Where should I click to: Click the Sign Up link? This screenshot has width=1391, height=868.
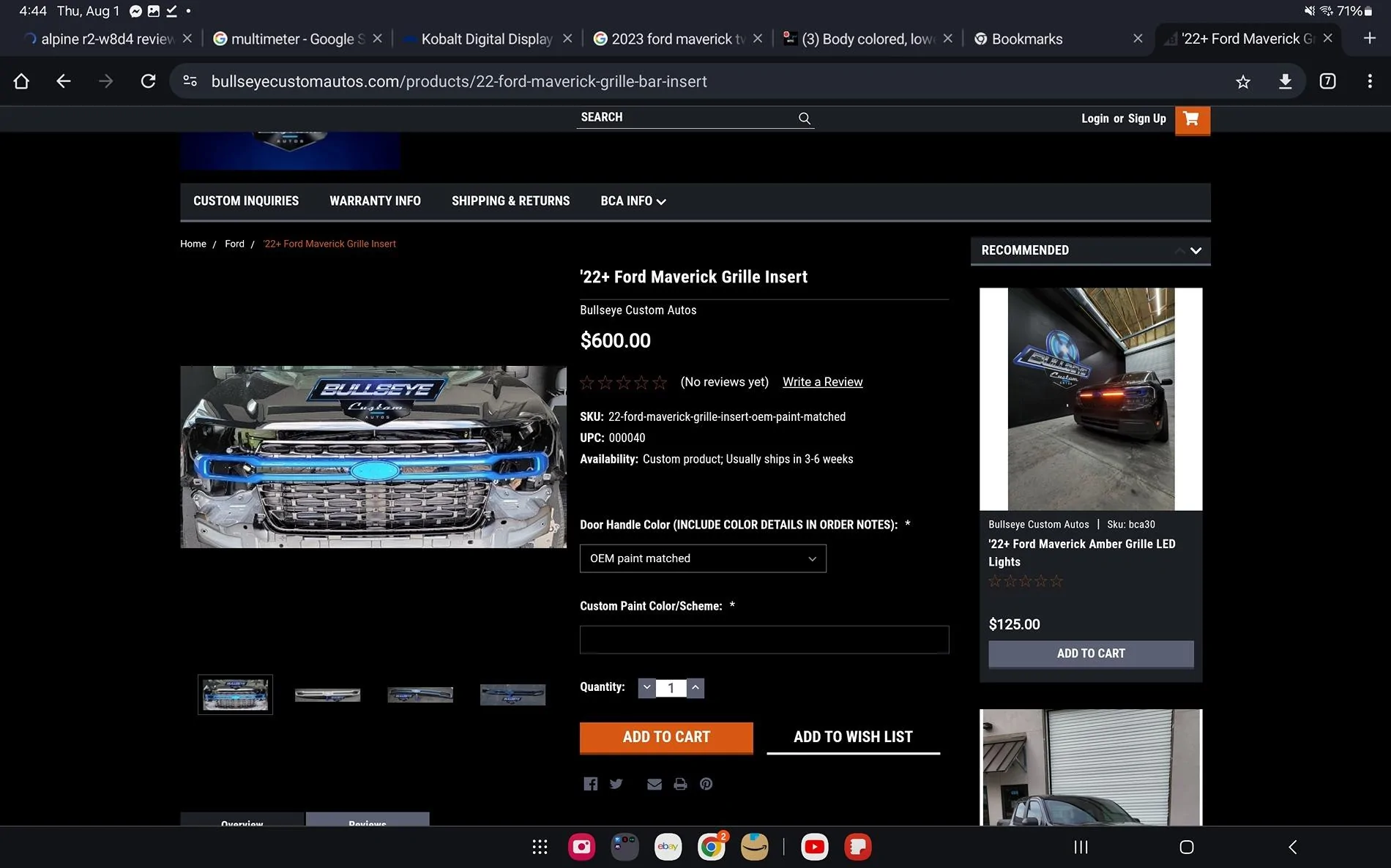pyautogui.click(x=1147, y=119)
